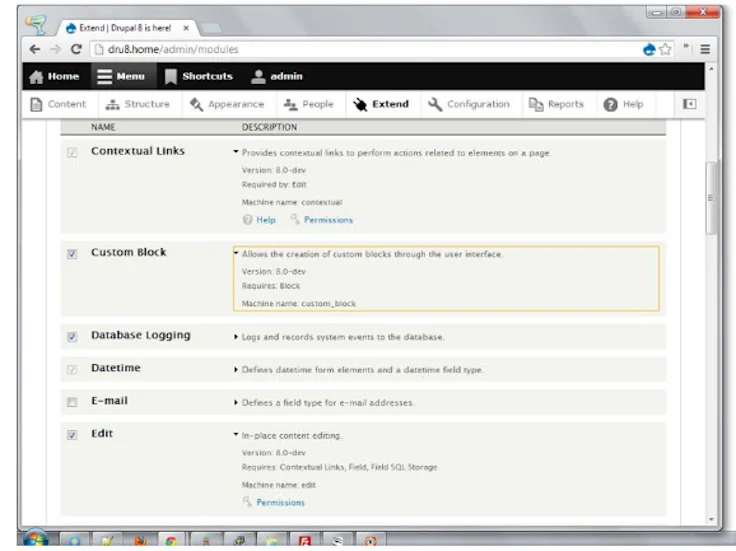The height and width of the screenshot is (551, 736).
Task: Toggle toolbar orientation icon at right
Action: [689, 104]
